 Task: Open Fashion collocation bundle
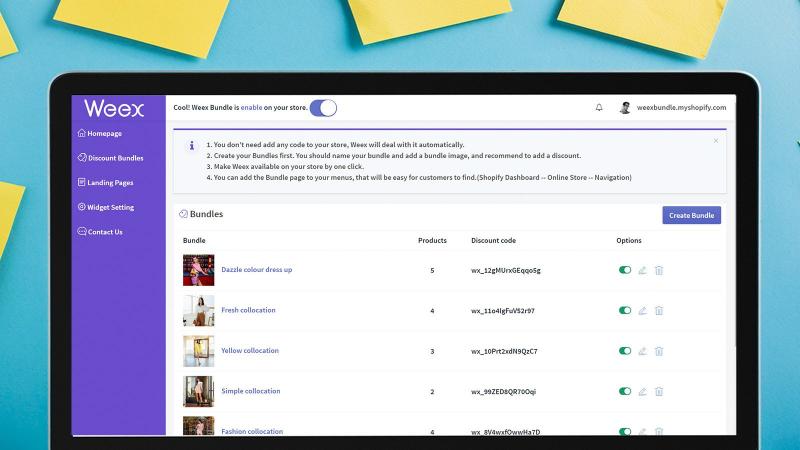pyautogui.click(x=252, y=431)
